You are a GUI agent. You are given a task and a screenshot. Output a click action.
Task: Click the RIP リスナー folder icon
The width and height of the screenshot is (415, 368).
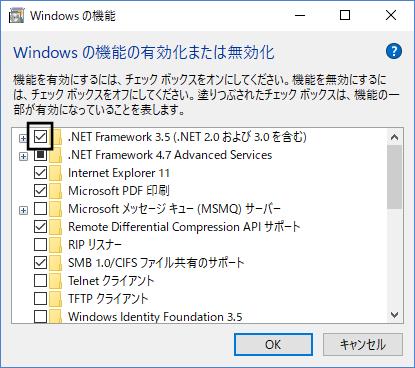[56, 245]
